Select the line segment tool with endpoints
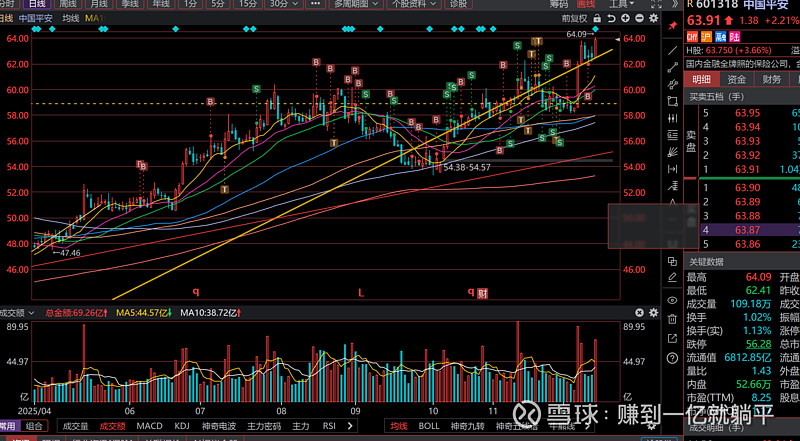Viewport: 800px width, 441px height. click(x=672, y=67)
